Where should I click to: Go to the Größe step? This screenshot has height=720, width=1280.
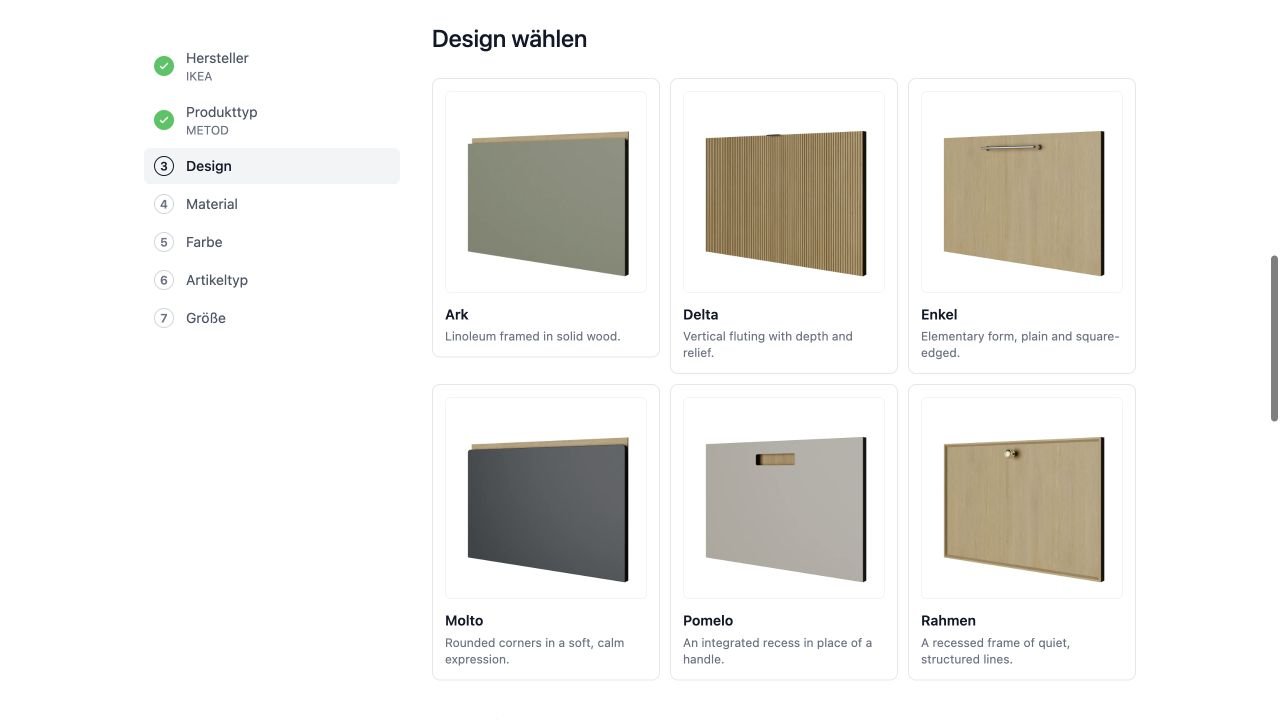(272, 318)
